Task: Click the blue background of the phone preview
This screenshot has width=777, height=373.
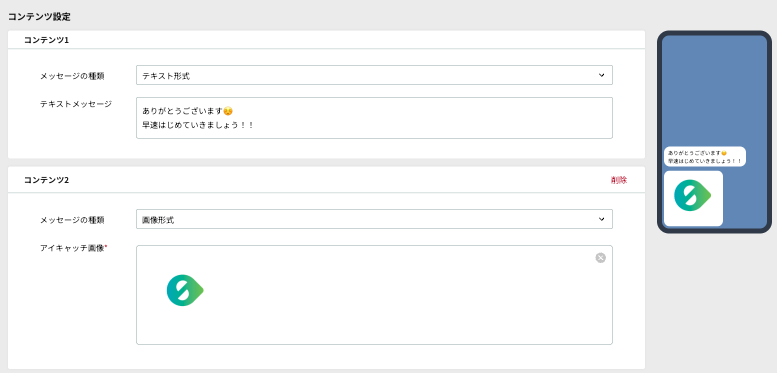Action: tap(714, 89)
